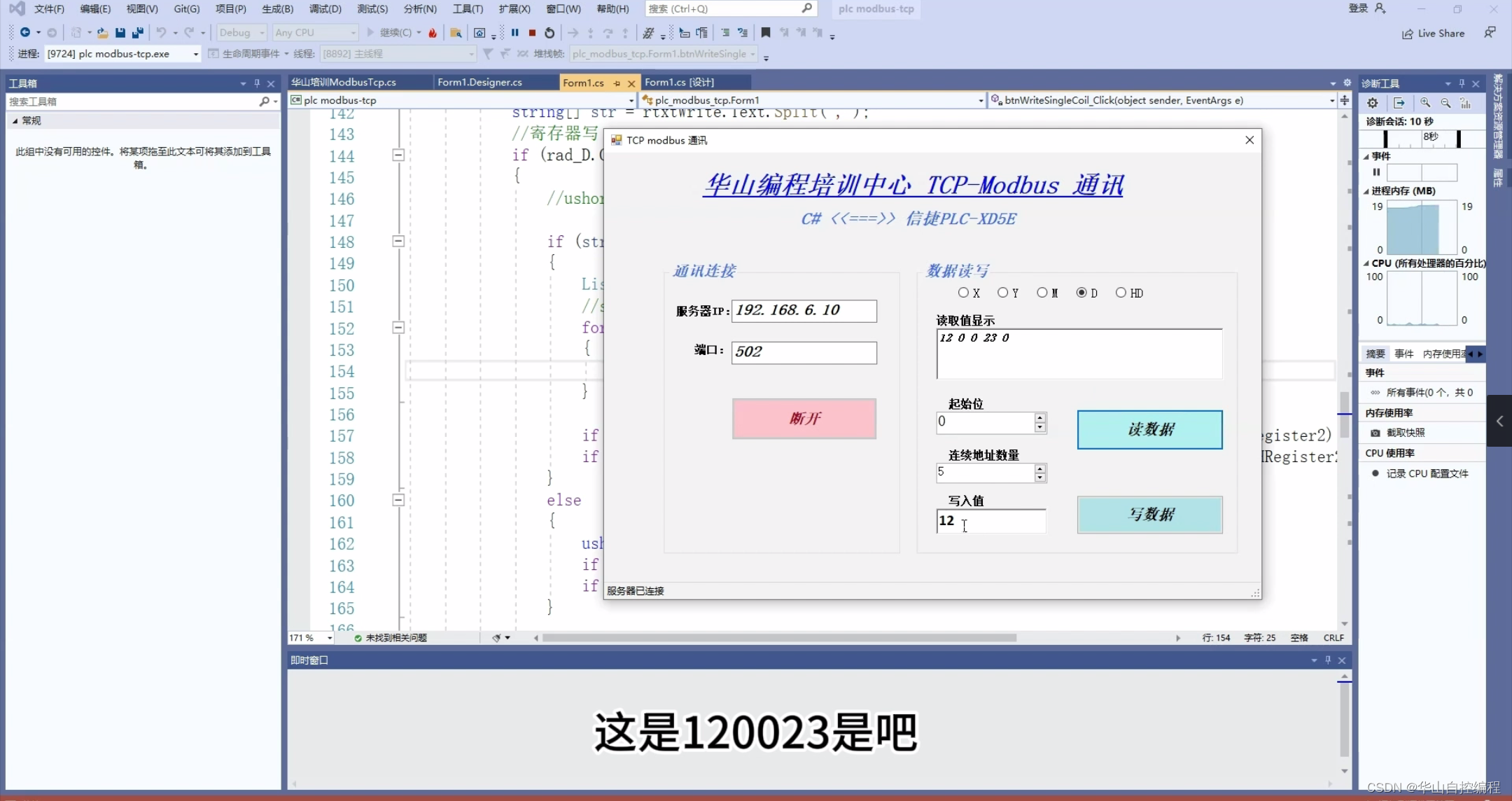Click the 写入值 input field
The width and height of the screenshot is (1512, 801).
(x=990, y=520)
